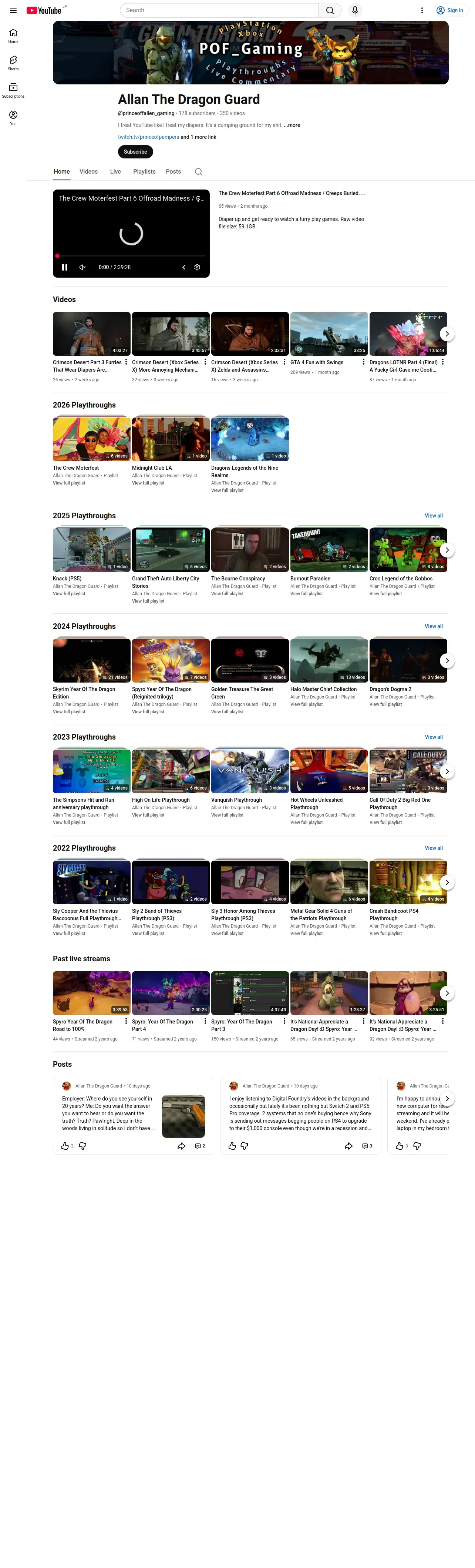View all 2023 Playthroughs
This screenshot has width=475, height=1568.
(x=434, y=738)
